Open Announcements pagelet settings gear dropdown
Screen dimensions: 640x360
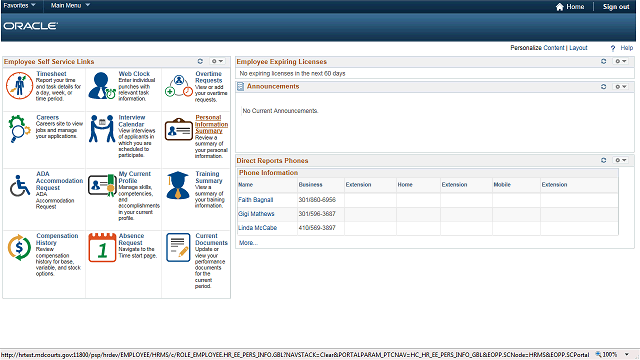(621, 87)
